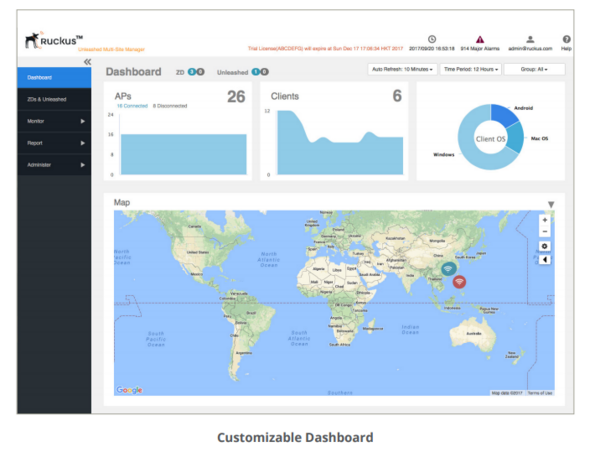Select the Administer sidebar item
This screenshot has width=600, height=452.
(54, 165)
